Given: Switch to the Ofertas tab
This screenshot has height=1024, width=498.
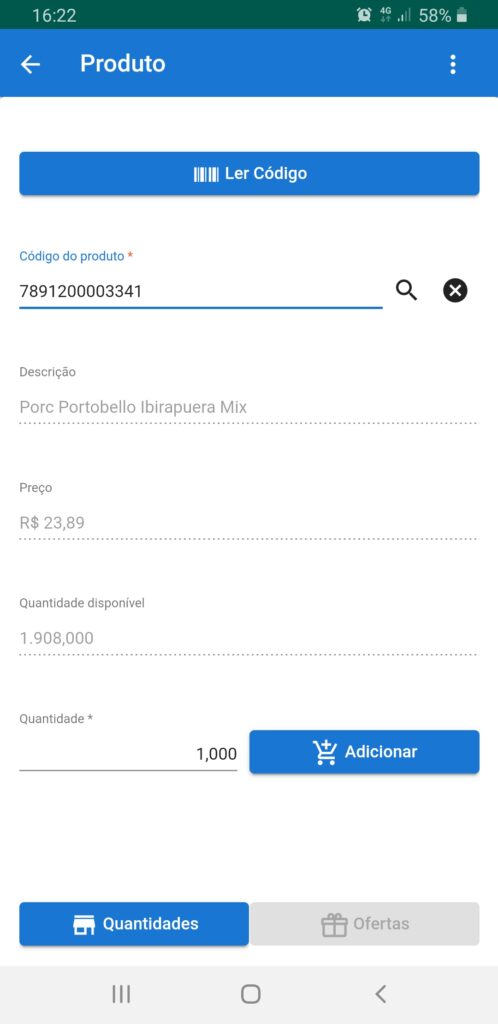Looking at the screenshot, I should [x=365, y=924].
